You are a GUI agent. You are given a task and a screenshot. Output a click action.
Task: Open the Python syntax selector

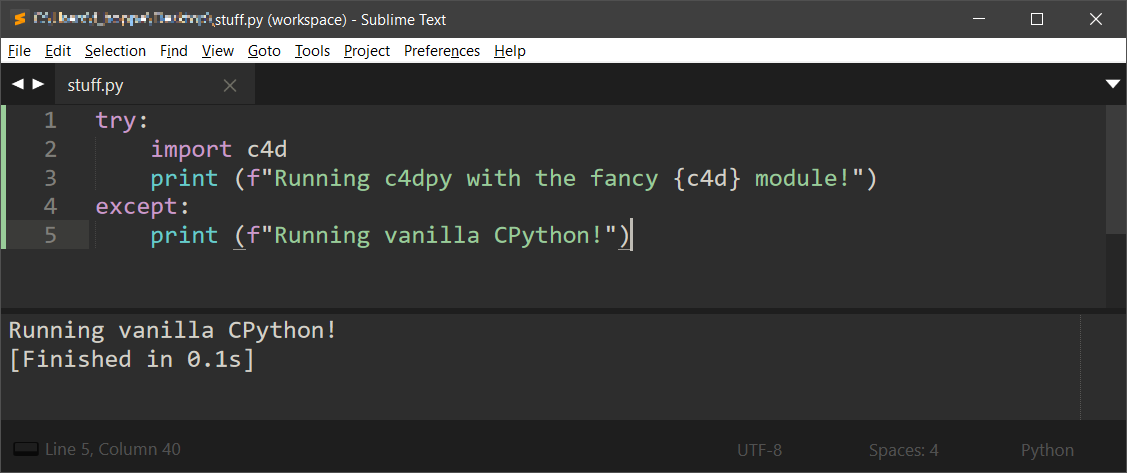pos(1047,450)
